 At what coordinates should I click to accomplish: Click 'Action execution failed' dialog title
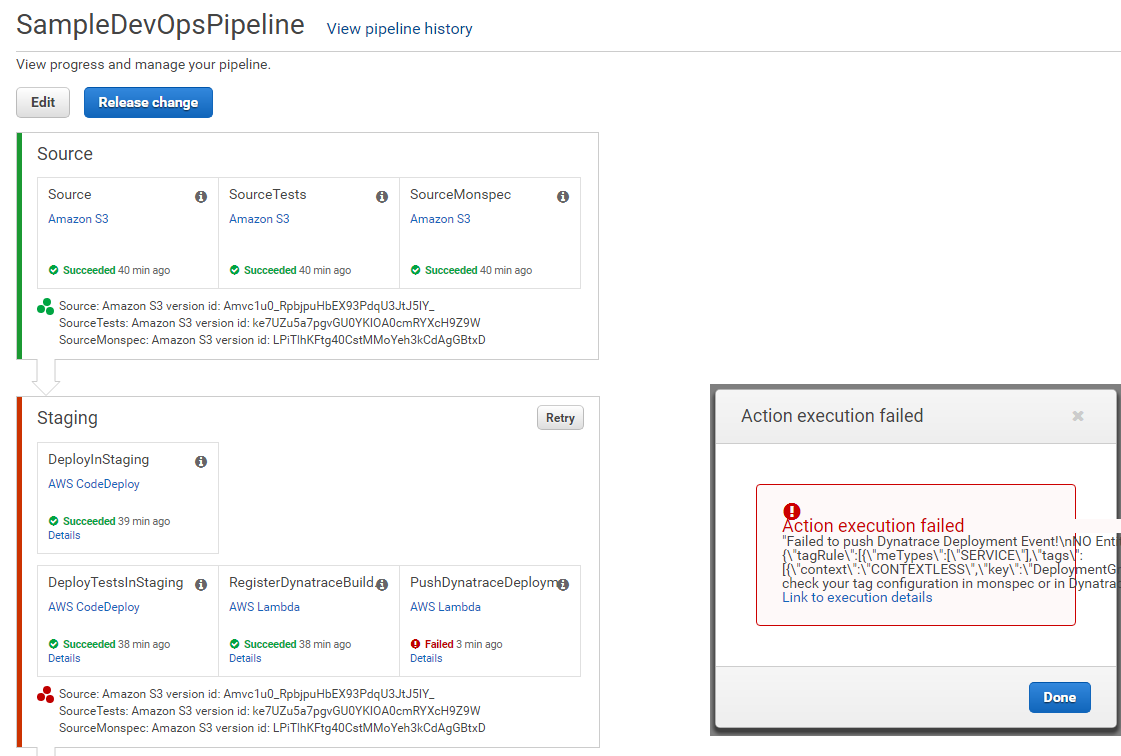pyautogui.click(x=832, y=416)
